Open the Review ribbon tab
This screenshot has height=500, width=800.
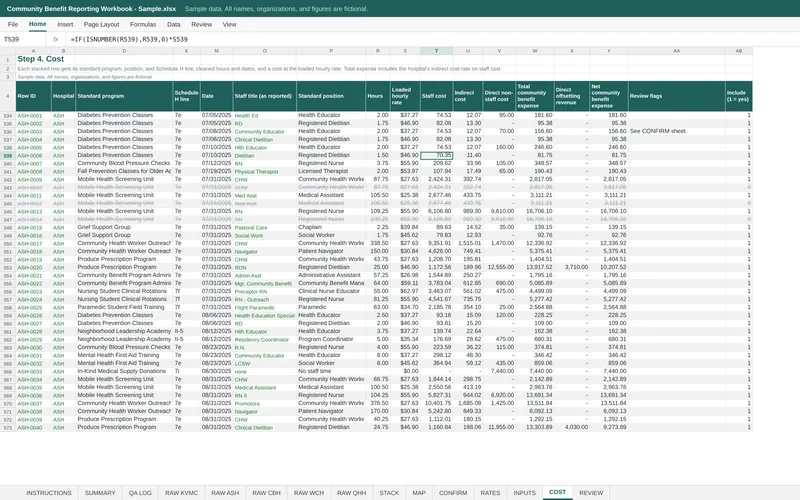(x=201, y=24)
